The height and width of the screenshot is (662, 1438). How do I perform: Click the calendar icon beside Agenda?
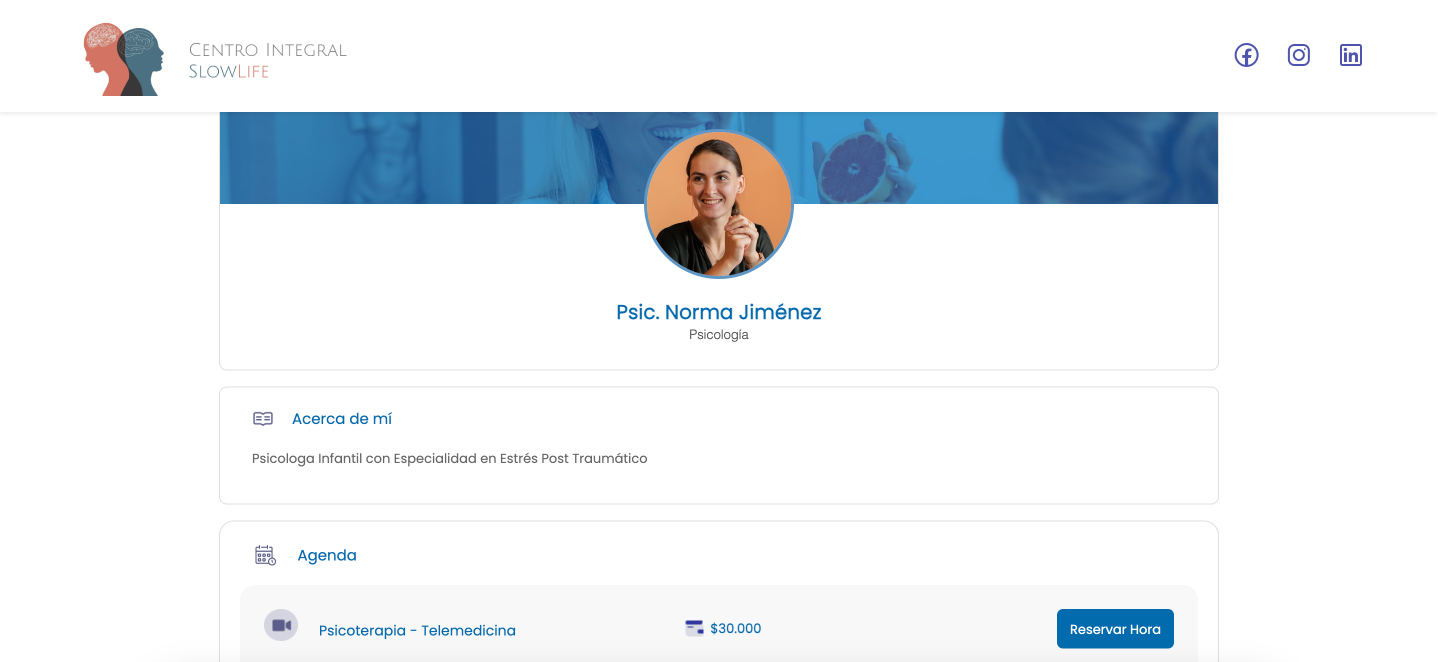point(265,555)
